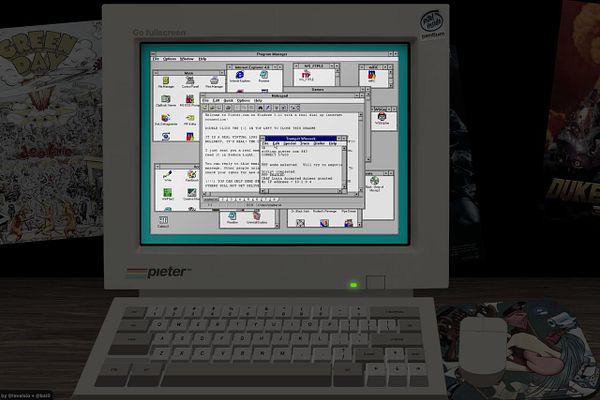Click 'My IP address' line in Trumpet Winsock
The width and height of the screenshot is (600, 400).
pyautogui.click(x=287, y=182)
